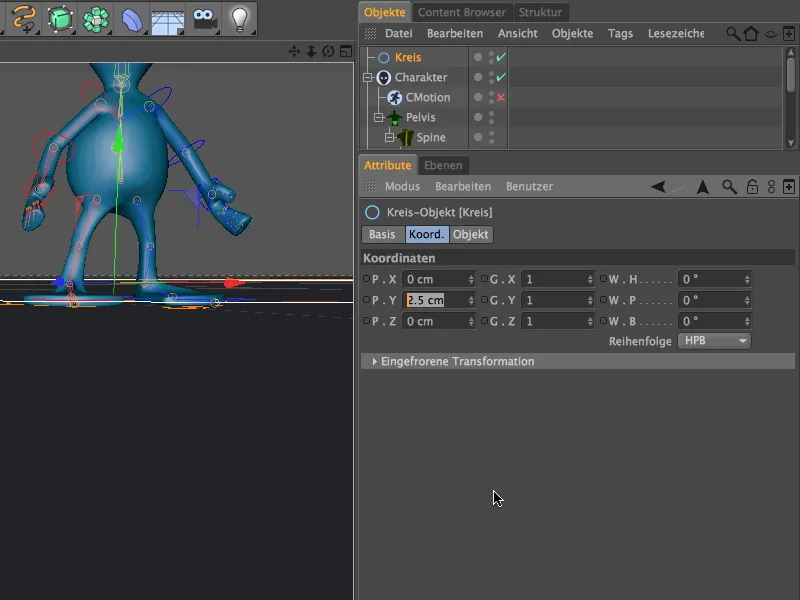Click the green Y-axis handle
The height and width of the screenshot is (600, 800).
click(118, 140)
